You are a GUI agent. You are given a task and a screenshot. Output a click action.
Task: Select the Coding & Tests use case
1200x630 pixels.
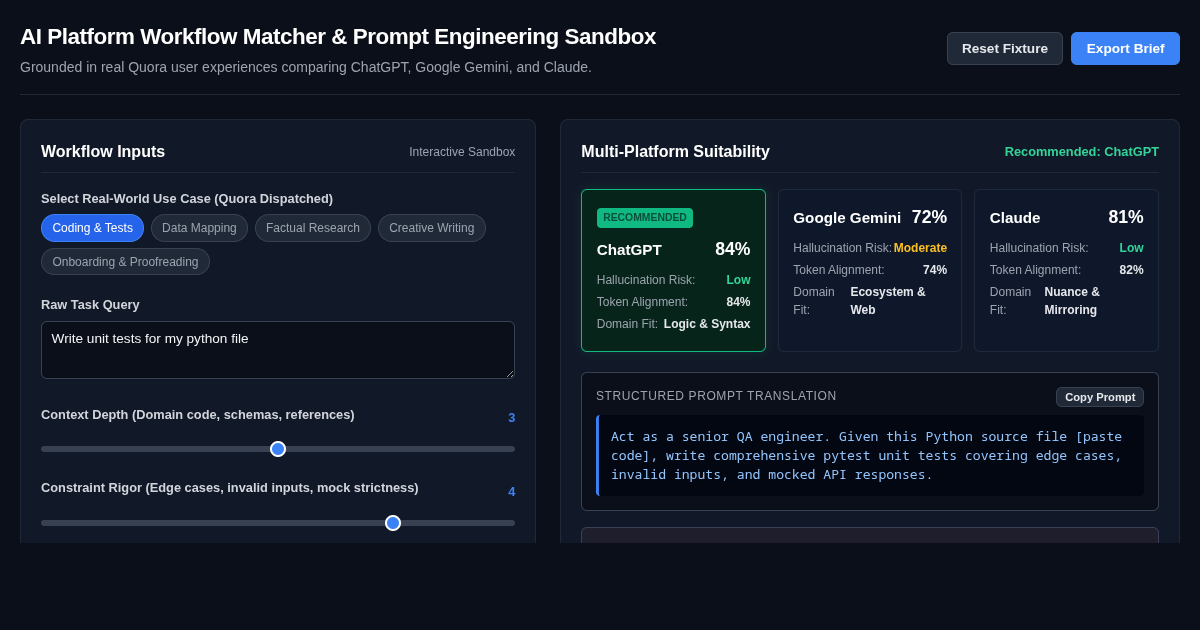(x=92, y=228)
